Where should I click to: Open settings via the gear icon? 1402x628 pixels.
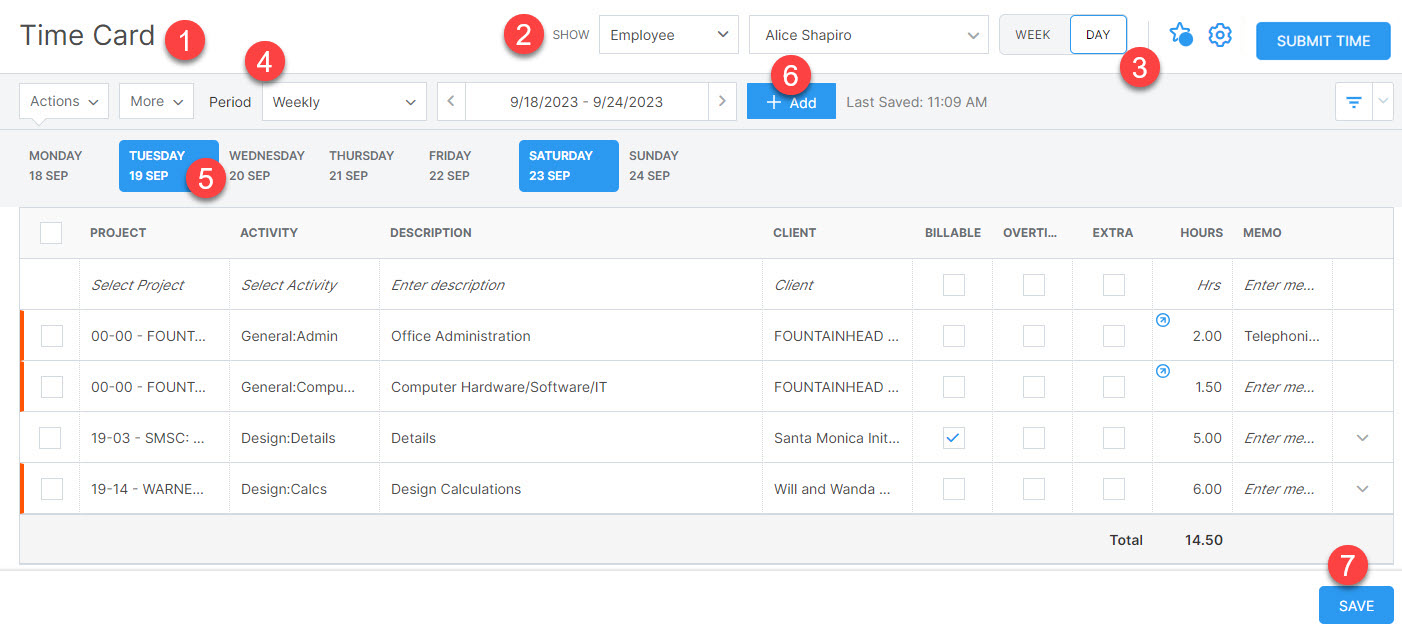pyautogui.click(x=1220, y=34)
